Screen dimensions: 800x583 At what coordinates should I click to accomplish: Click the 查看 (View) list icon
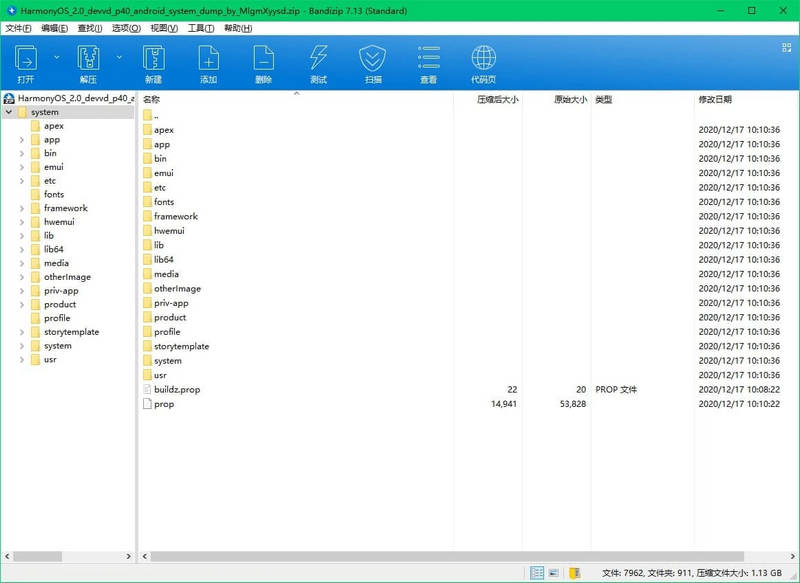[x=428, y=62]
